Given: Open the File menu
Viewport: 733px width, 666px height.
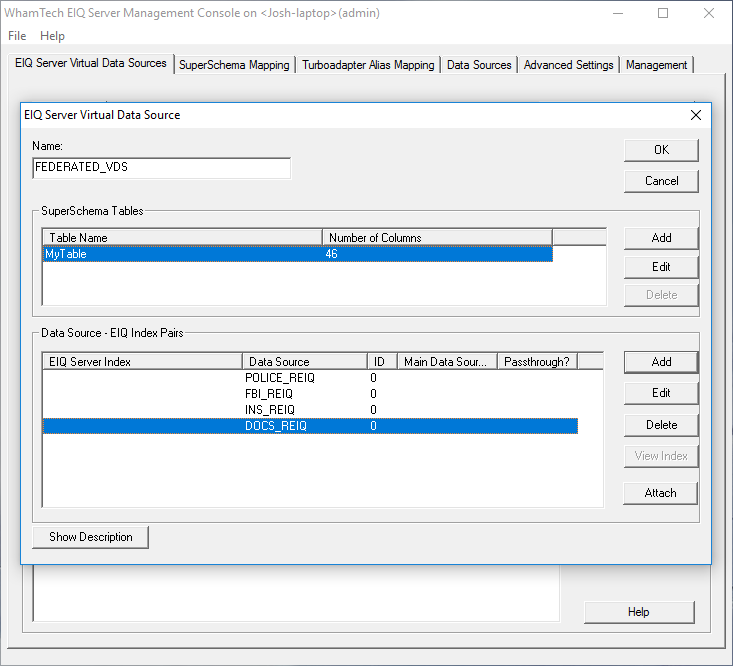Looking at the screenshot, I should pyautogui.click(x=17, y=36).
